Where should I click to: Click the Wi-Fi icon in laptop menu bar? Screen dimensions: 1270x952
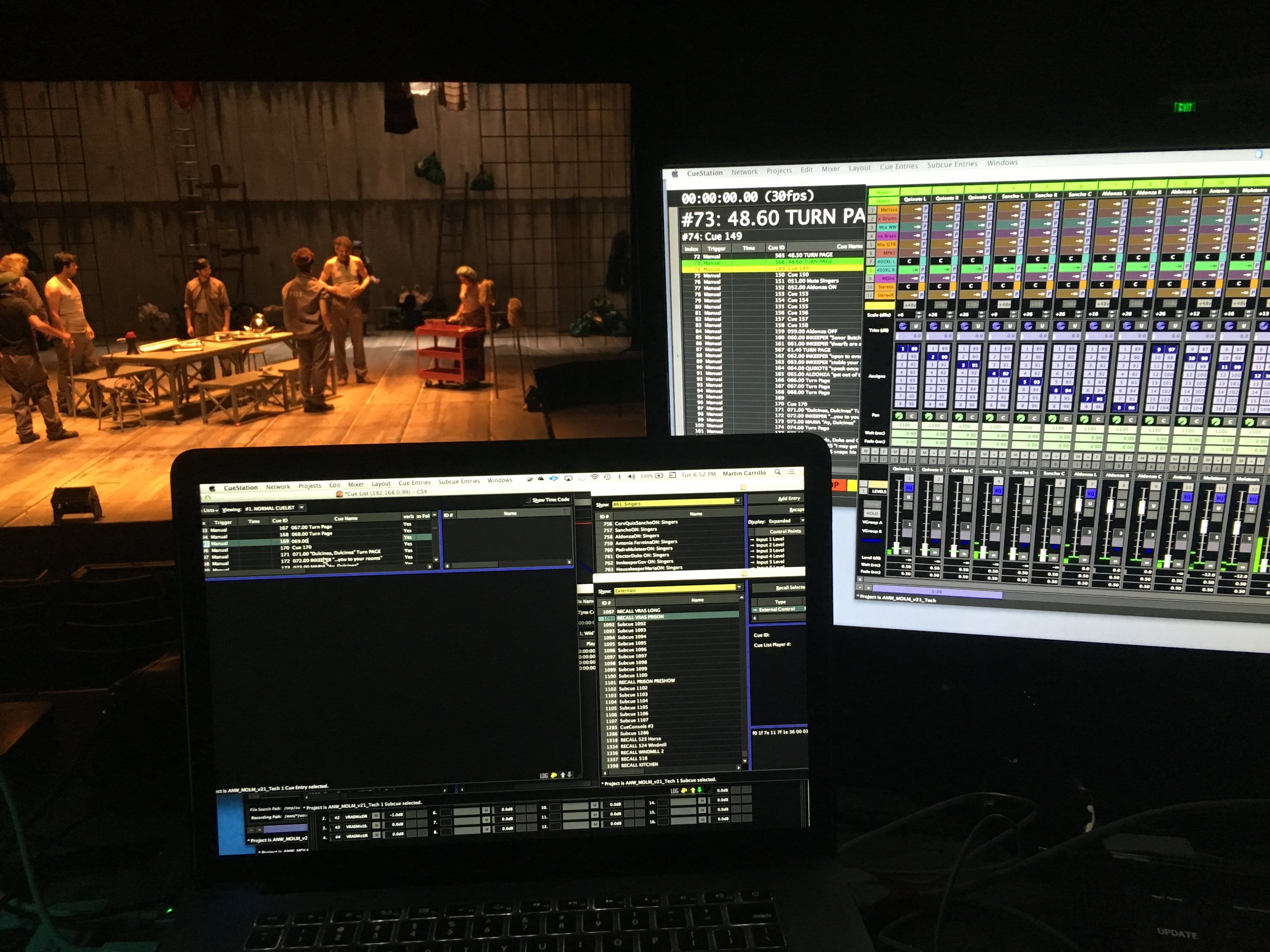coord(595,477)
